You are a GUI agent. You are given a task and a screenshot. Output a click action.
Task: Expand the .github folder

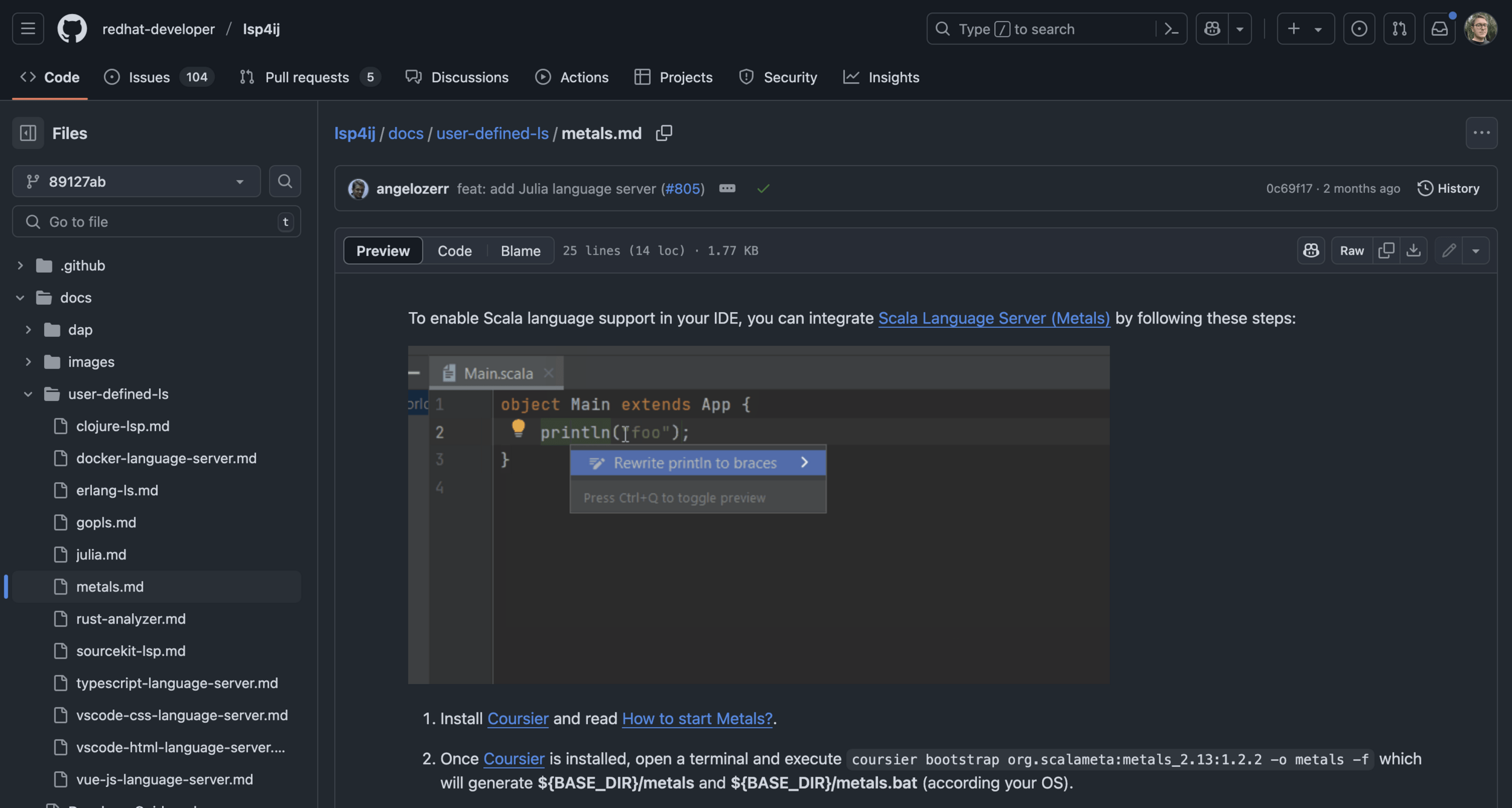(21, 266)
